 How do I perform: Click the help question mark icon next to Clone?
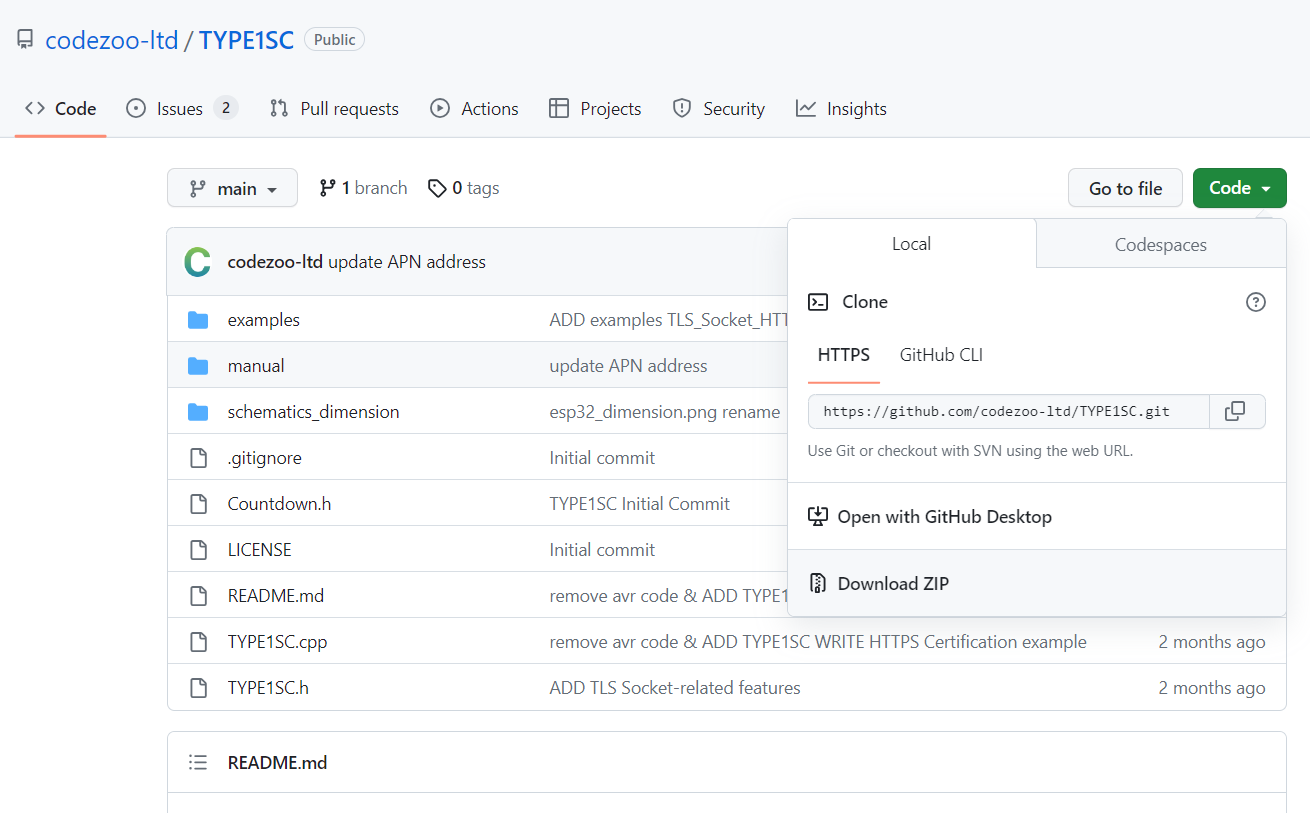coord(1256,302)
